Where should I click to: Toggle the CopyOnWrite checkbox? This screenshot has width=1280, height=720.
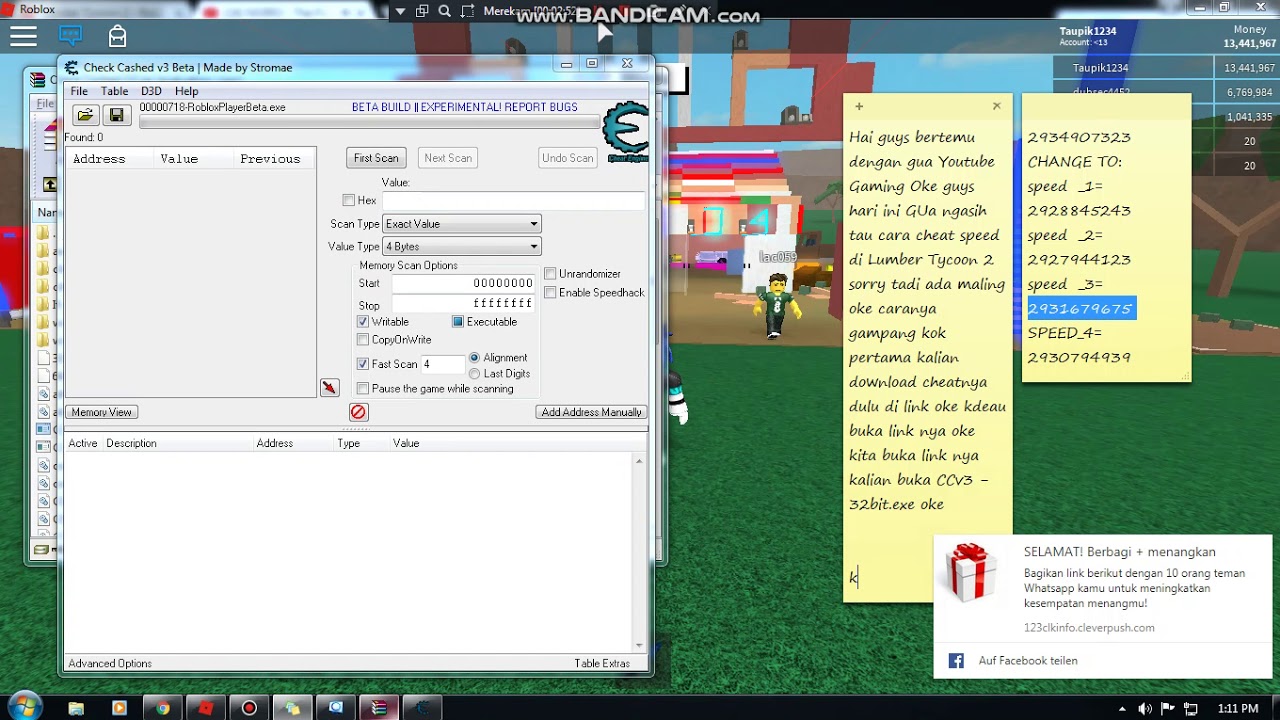pyautogui.click(x=363, y=340)
